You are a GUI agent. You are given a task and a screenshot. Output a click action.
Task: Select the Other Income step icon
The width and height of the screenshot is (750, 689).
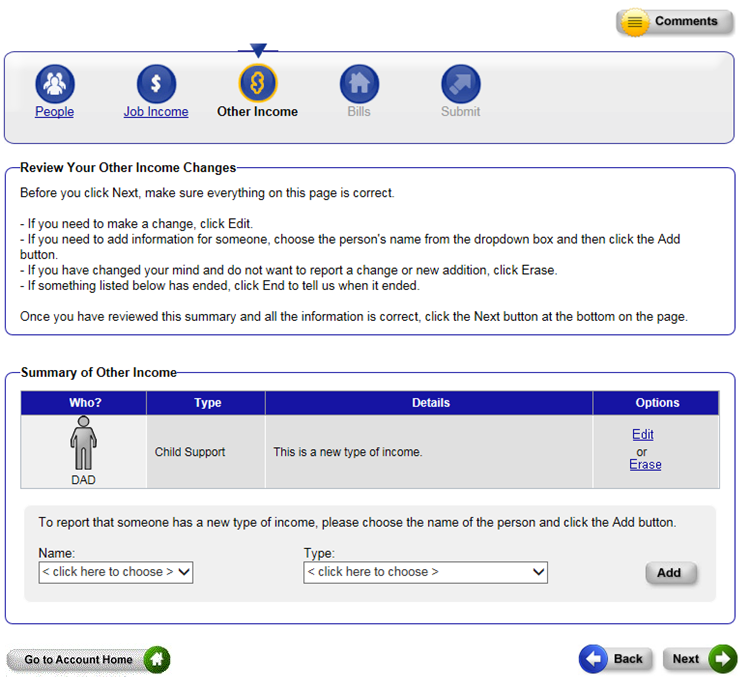258,84
